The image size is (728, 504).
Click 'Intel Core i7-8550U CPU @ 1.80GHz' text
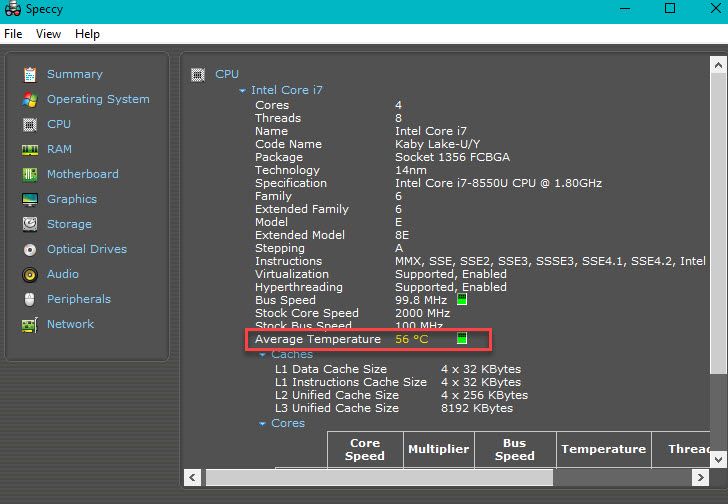point(499,183)
